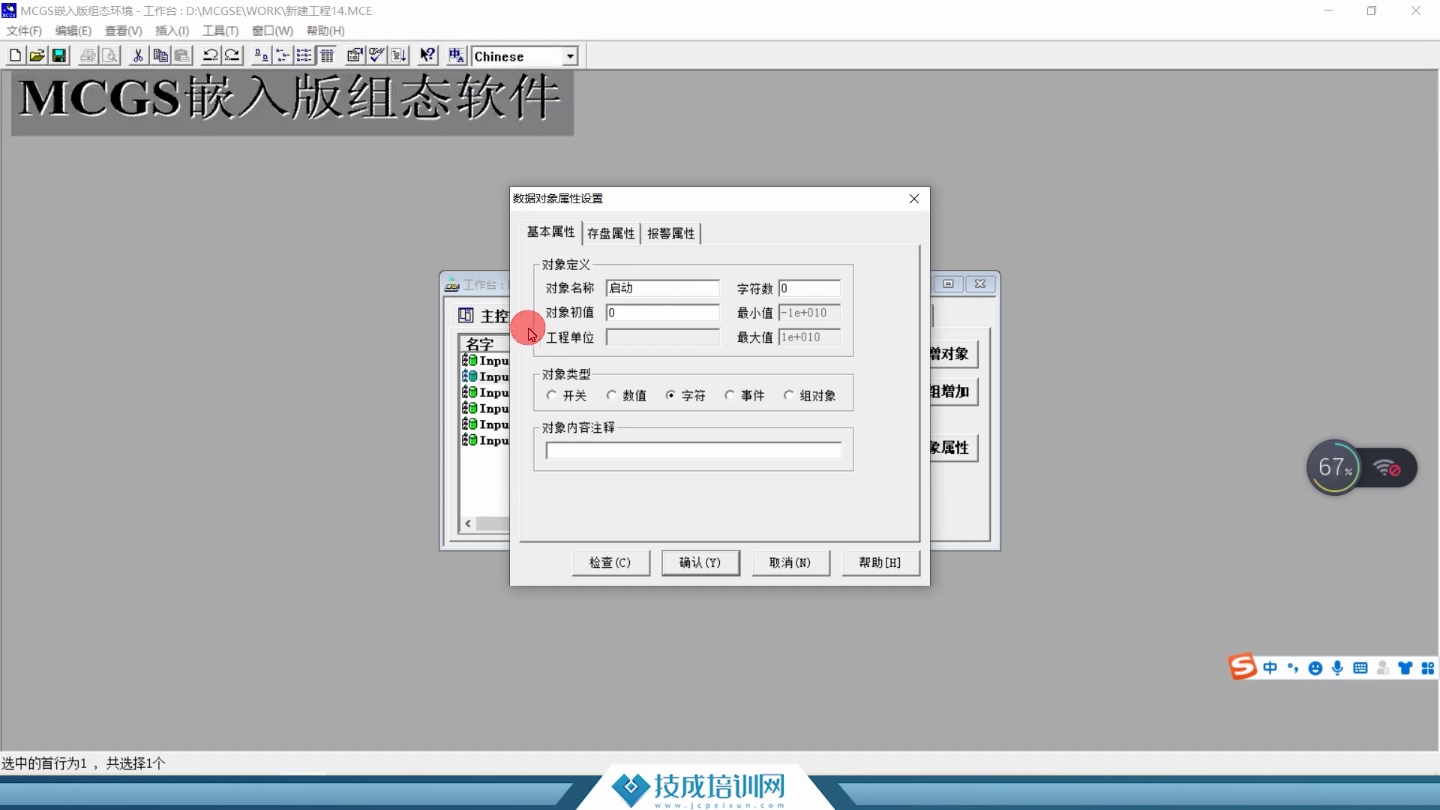Open the workbench properties toolbar icon
This screenshot has width=1440, height=810.
(355, 56)
